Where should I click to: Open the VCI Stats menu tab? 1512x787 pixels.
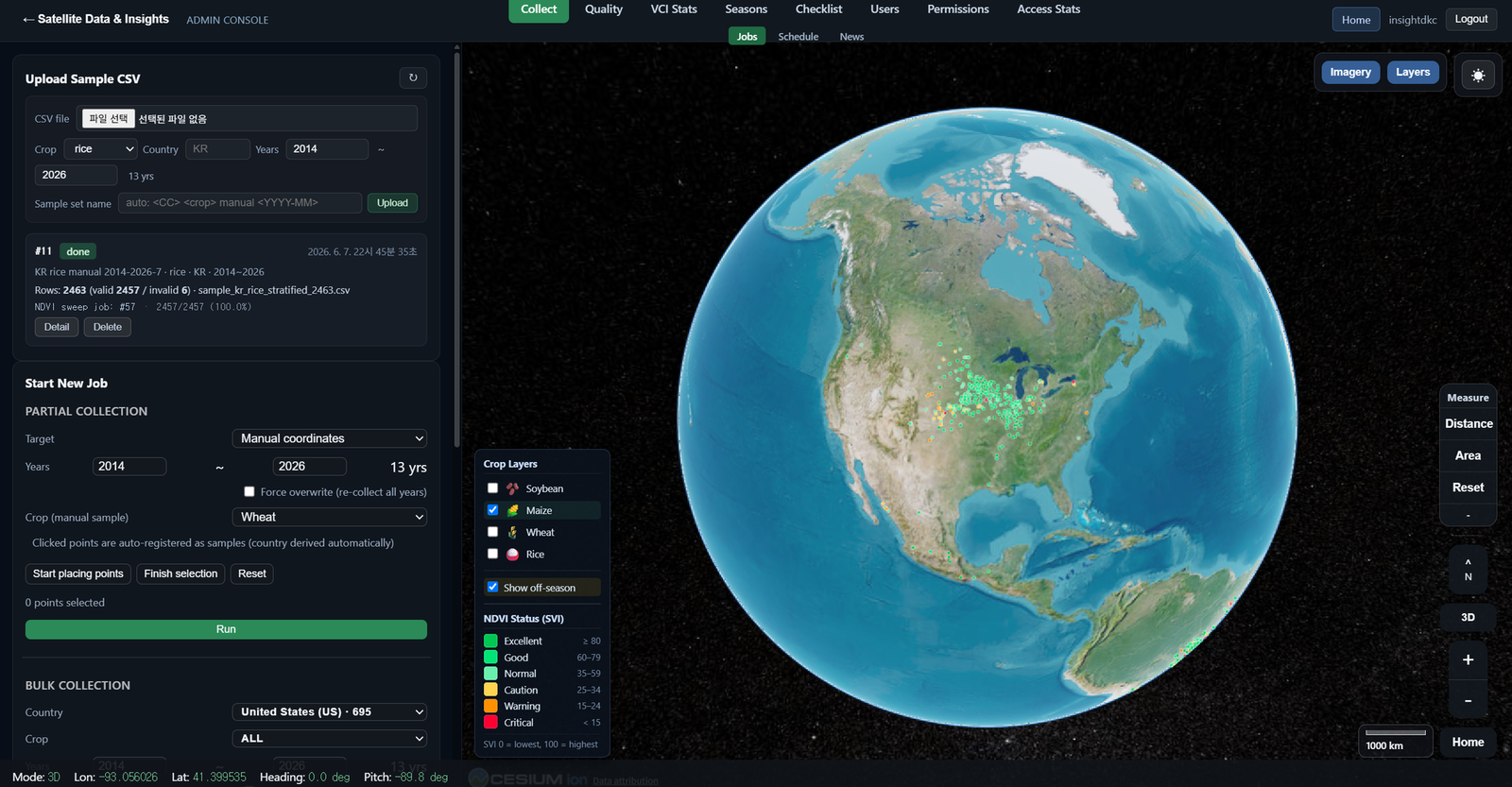[x=674, y=9]
